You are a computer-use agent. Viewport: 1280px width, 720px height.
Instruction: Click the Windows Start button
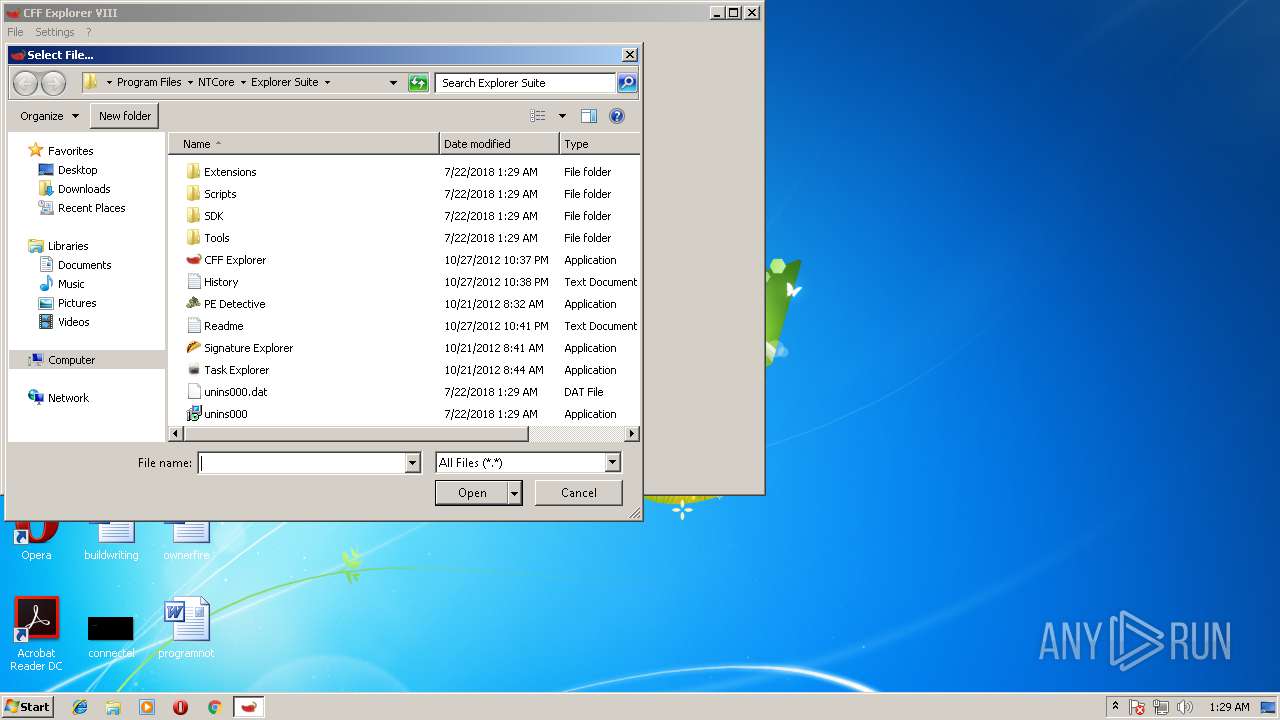pyautogui.click(x=27, y=707)
